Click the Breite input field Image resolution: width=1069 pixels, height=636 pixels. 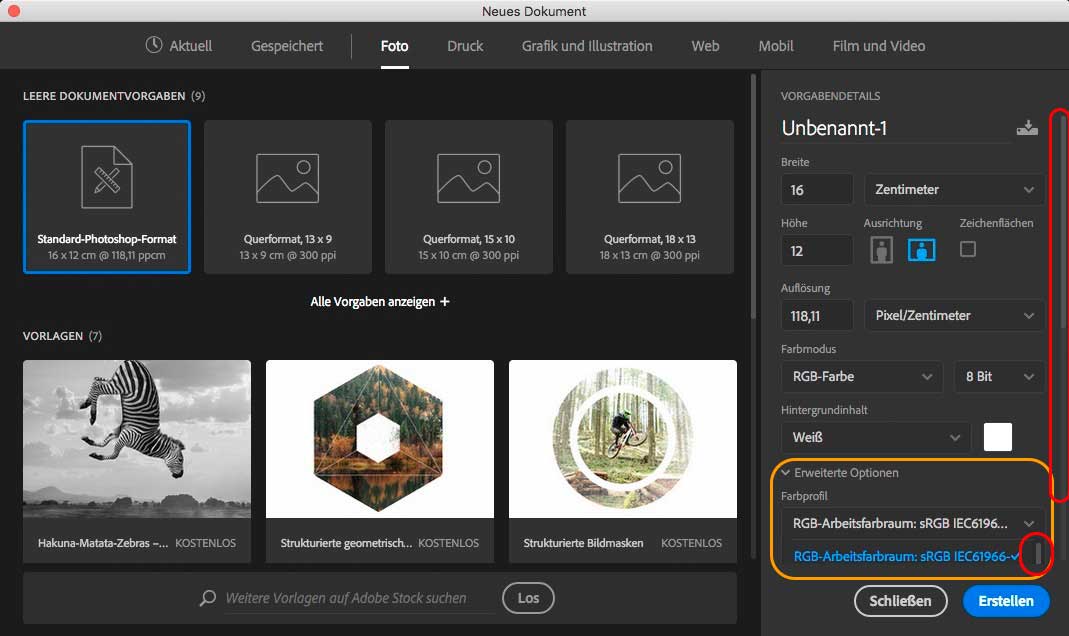tap(816, 189)
